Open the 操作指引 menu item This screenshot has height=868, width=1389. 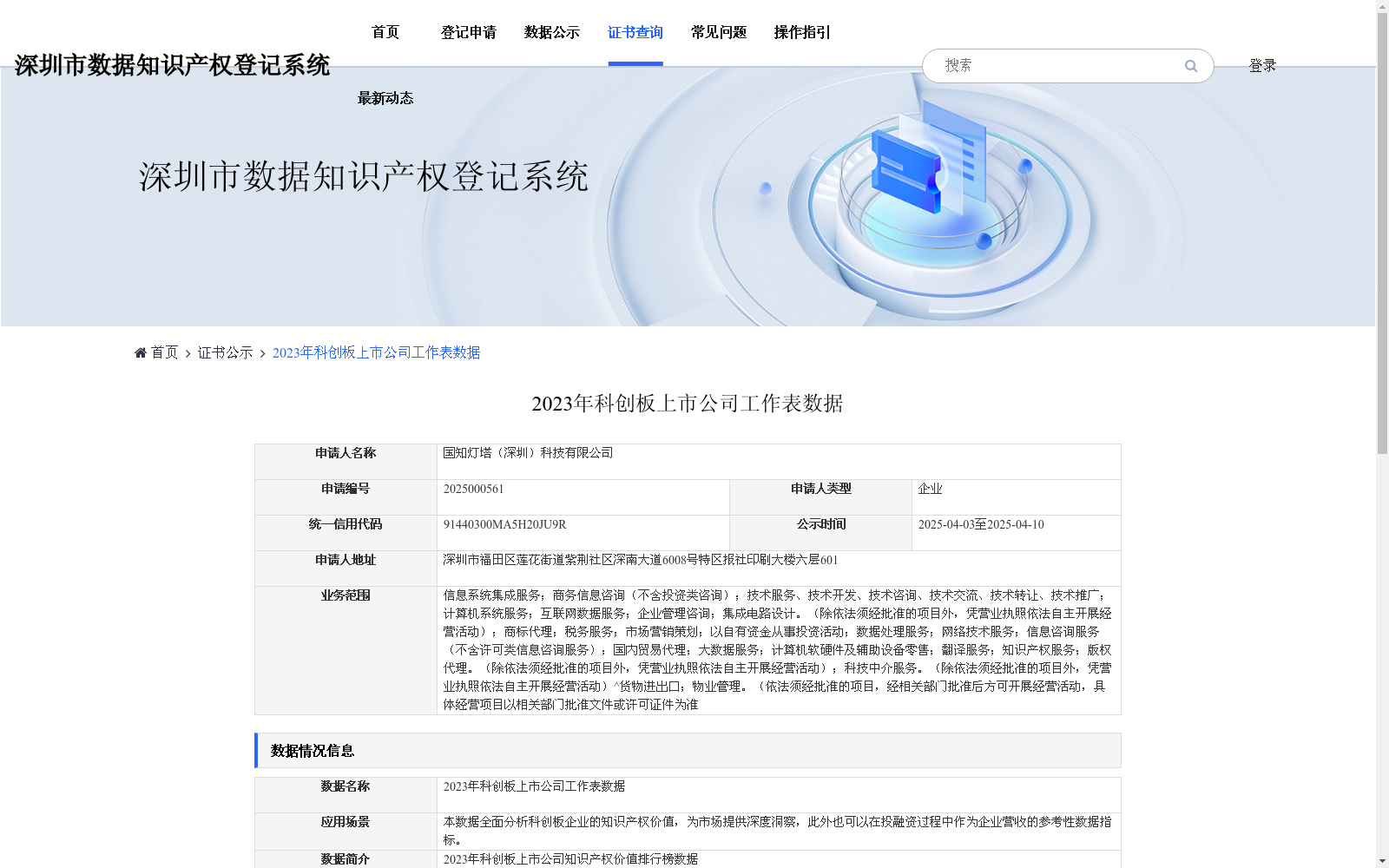pyautogui.click(x=802, y=32)
